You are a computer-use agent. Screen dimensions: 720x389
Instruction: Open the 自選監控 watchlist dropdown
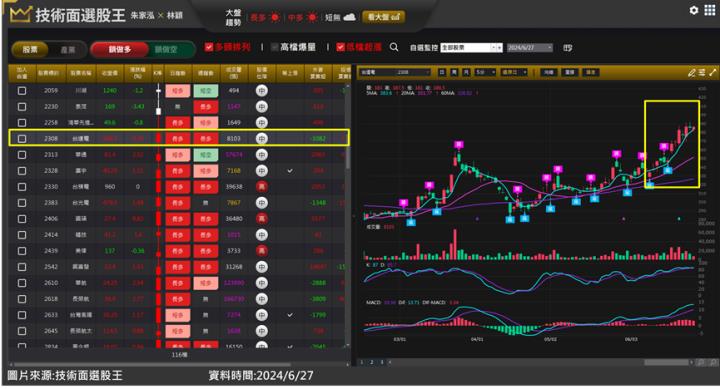[471, 47]
